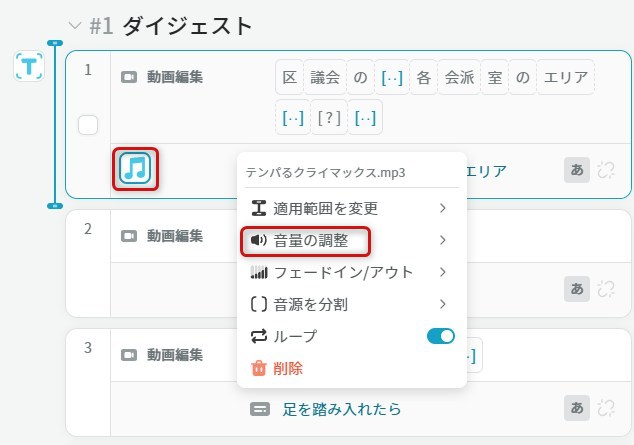The image size is (634, 445).
Task: Select the [?] token in row 1
Action: click(x=328, y=117)
